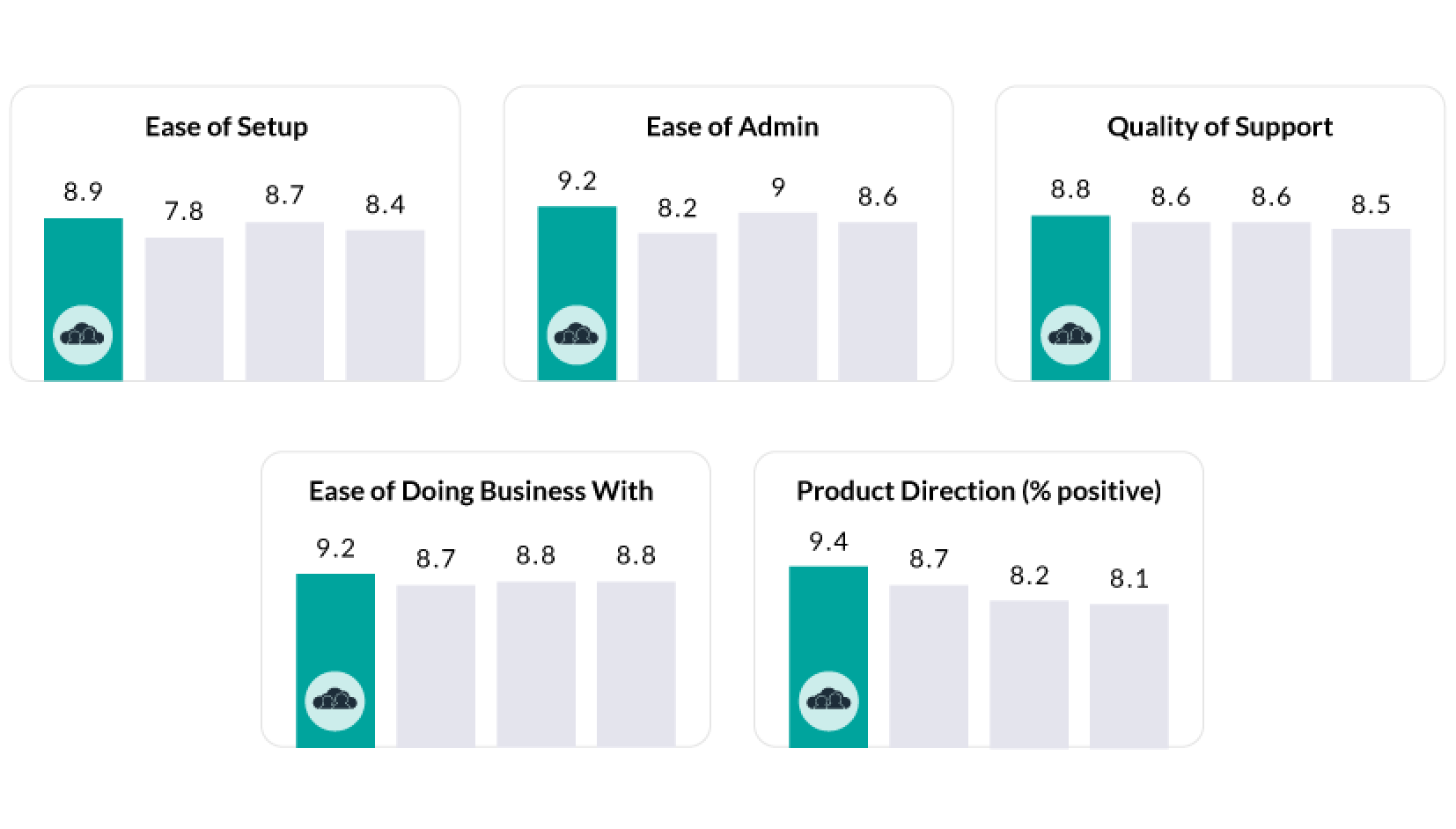Select the 8.2 bar in Ease of Admin

pos(677,306)
